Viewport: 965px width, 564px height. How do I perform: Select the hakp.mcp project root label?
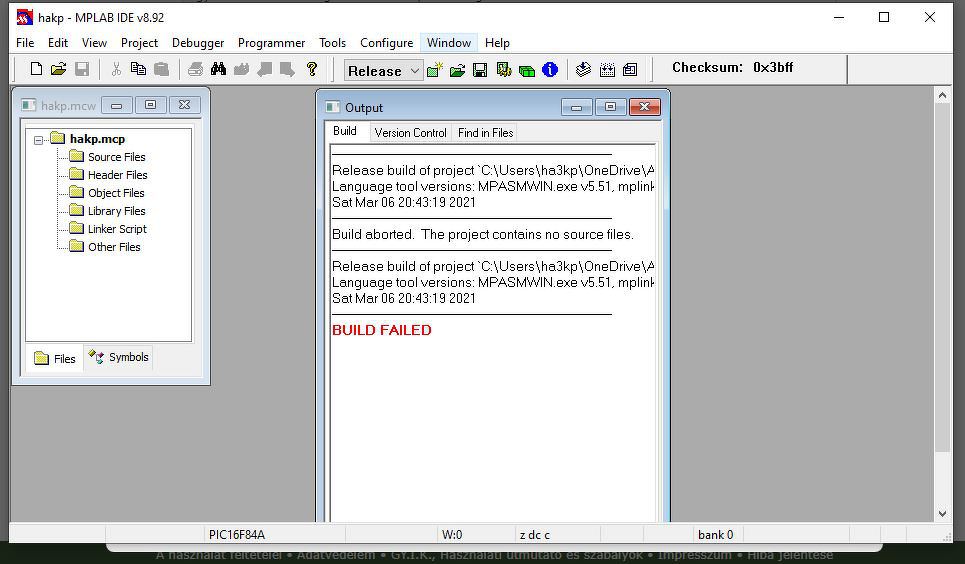point(97,139)
